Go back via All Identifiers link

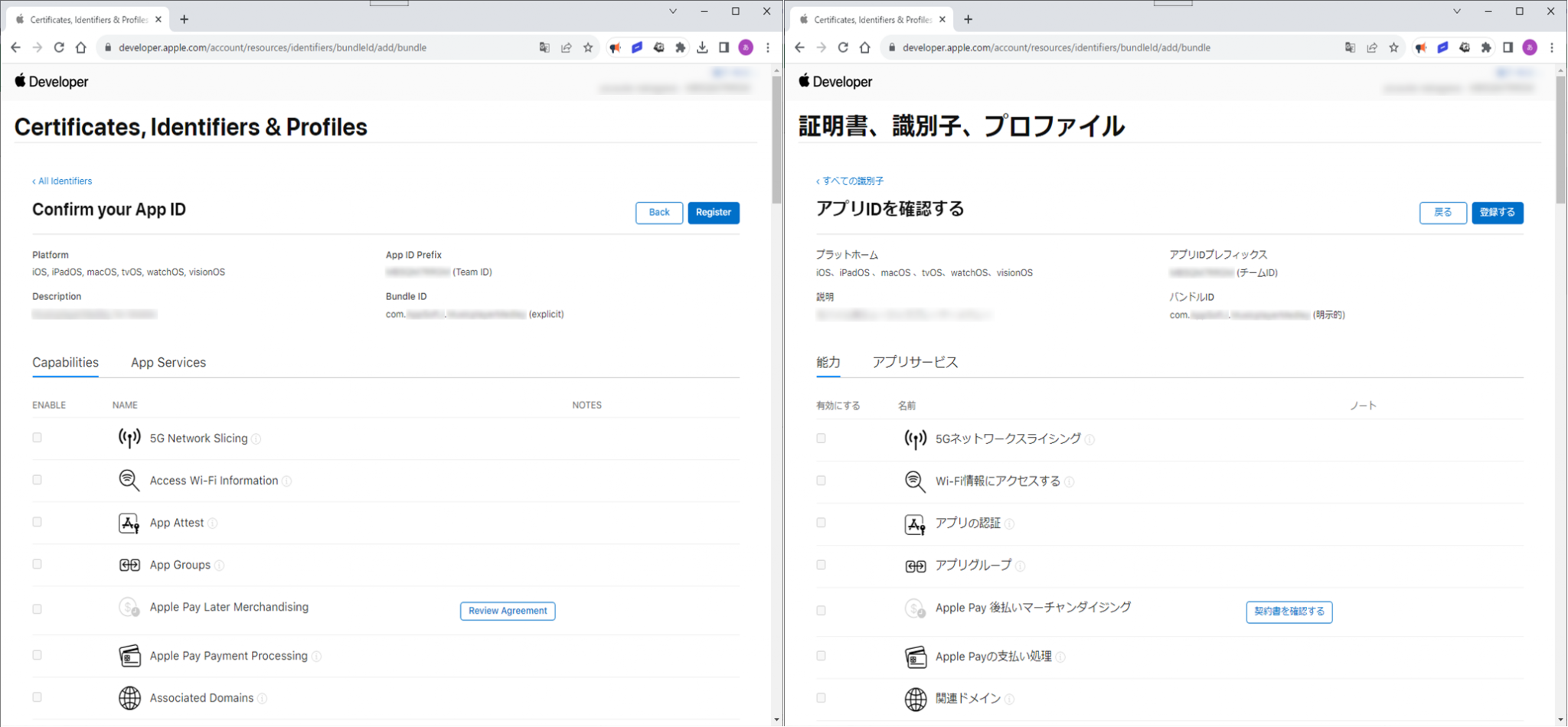(x=62, y=181)
